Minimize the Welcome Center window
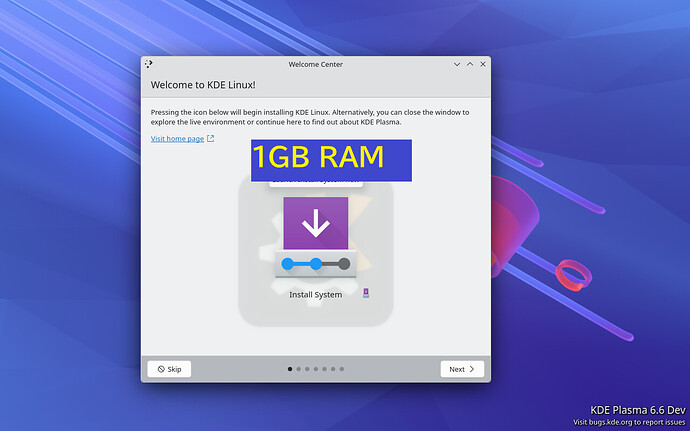The height and width of the screenshot is (431, 690). click(x=457, y=64)
